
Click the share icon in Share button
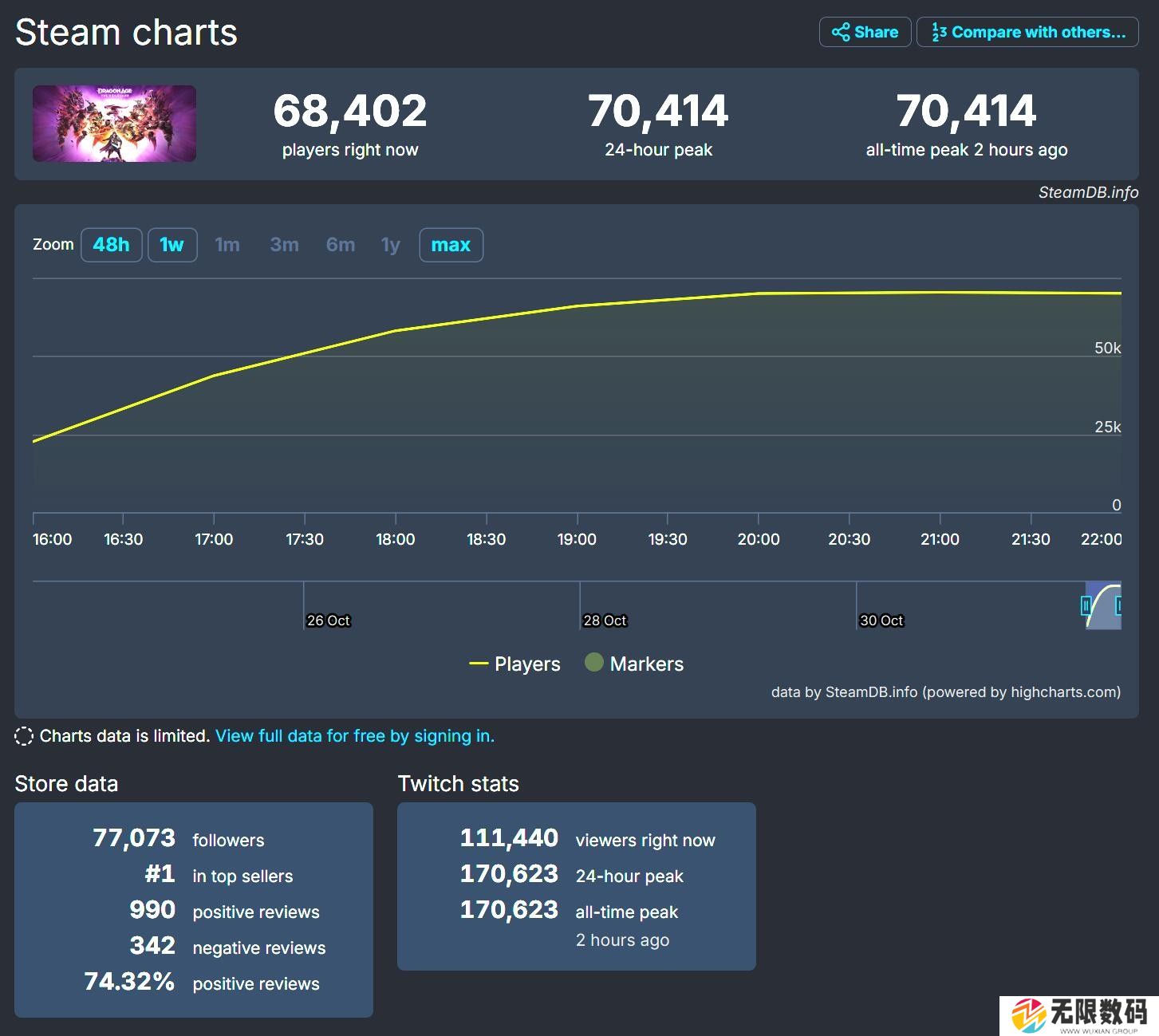841,32
